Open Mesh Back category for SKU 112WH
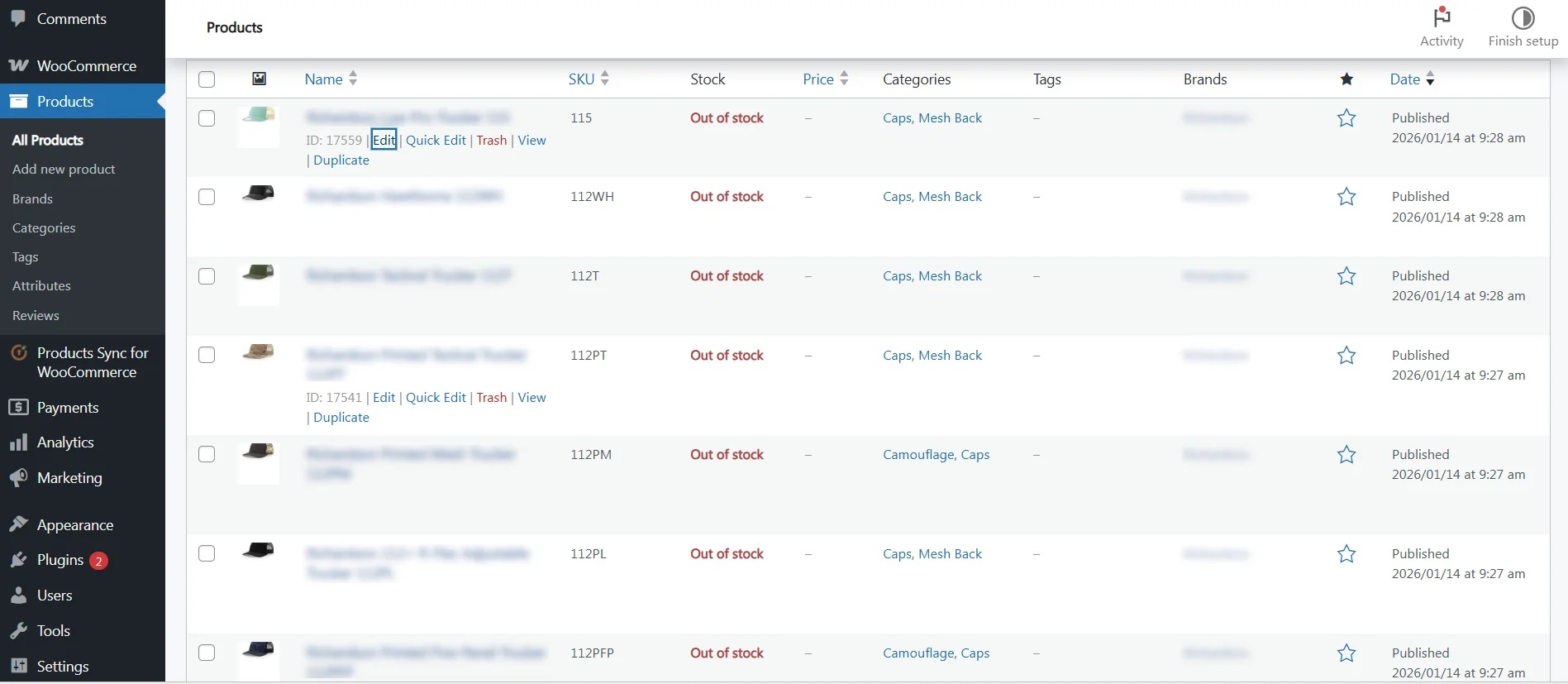The height and width of the screenshot is (684, 1568). pyautogui.click(x=951, y=196)
